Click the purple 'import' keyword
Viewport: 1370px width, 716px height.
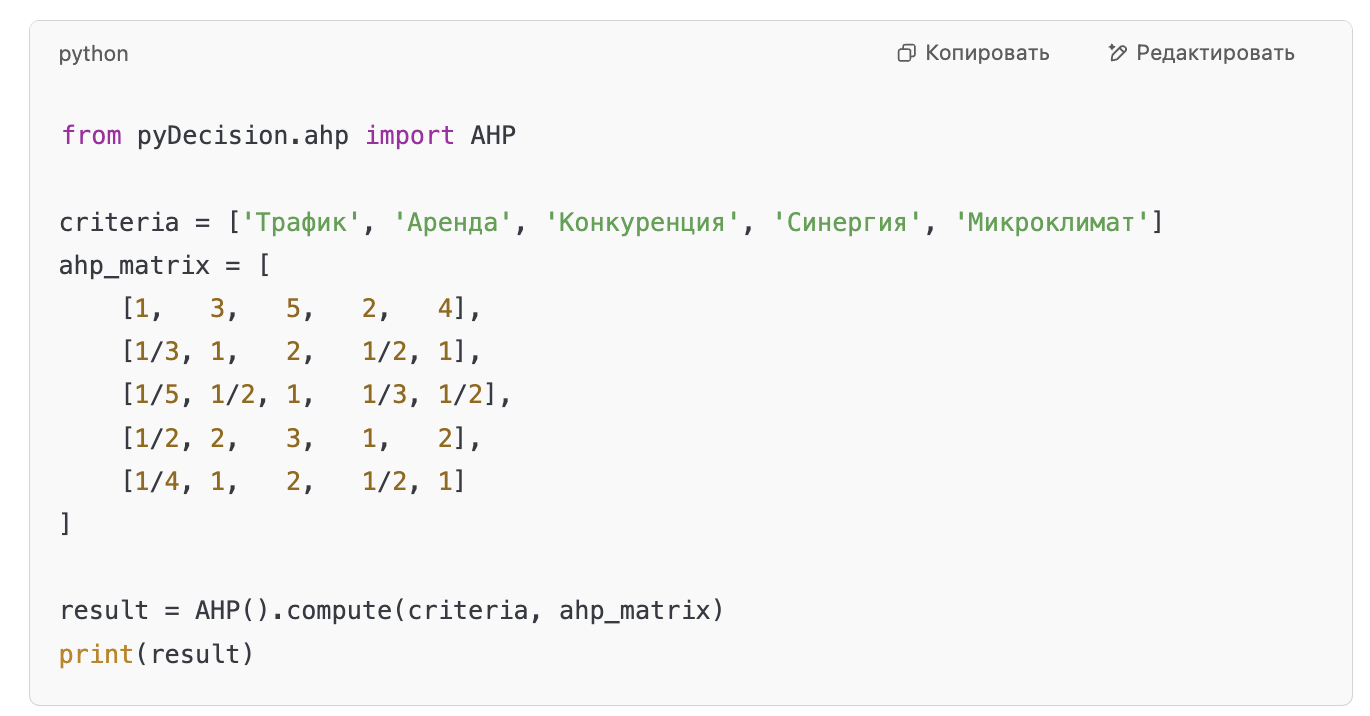click(410, 135)
